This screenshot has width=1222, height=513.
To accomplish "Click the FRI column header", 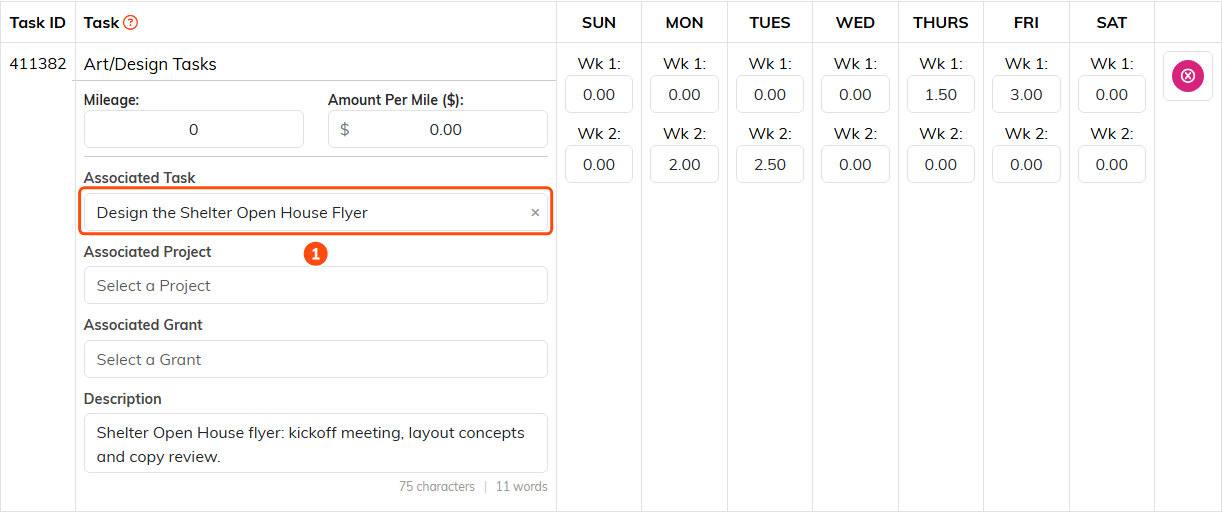I will point(1026,22).
